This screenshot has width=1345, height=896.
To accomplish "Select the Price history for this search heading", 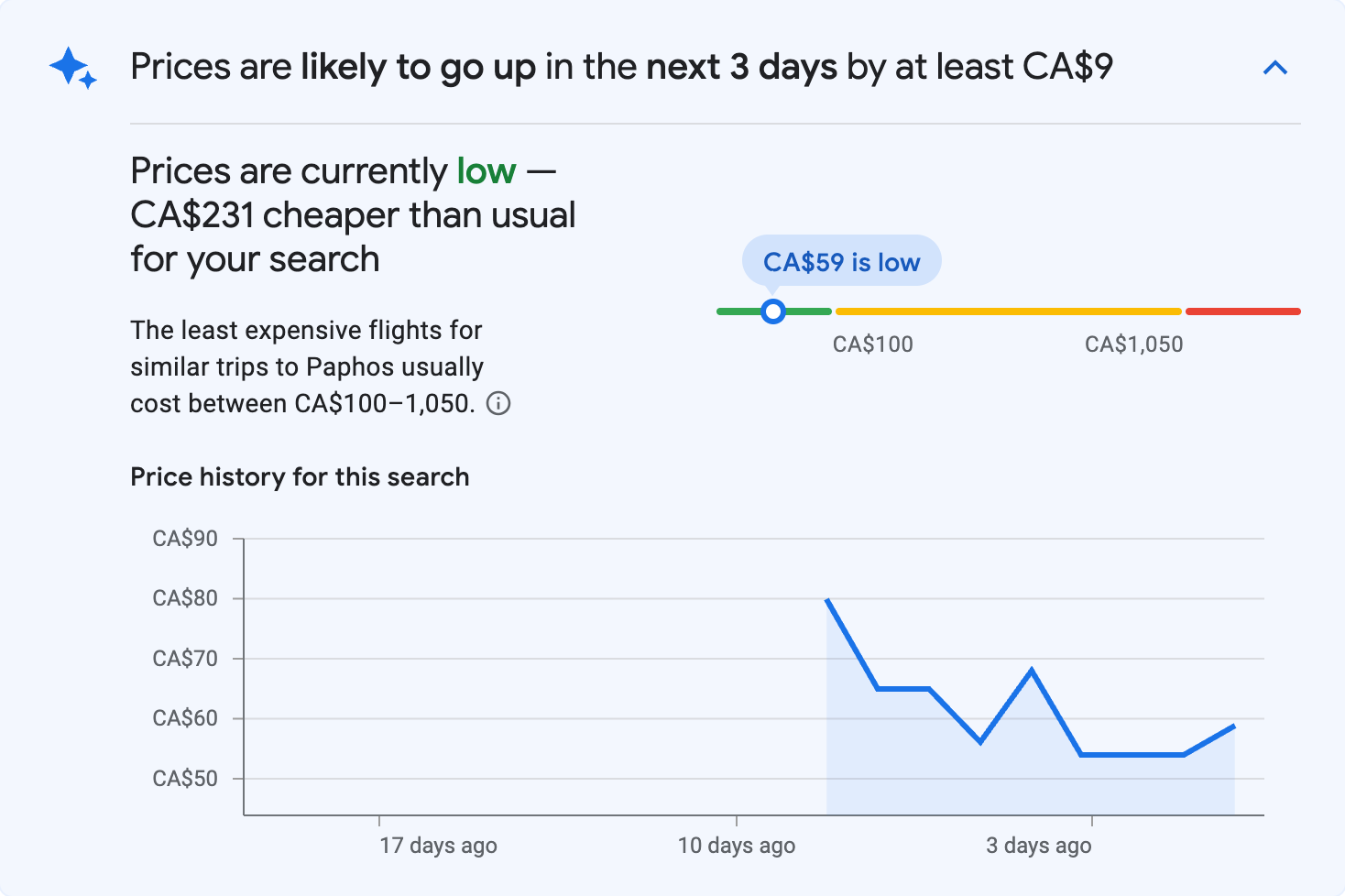I will (x=300, y=476).
